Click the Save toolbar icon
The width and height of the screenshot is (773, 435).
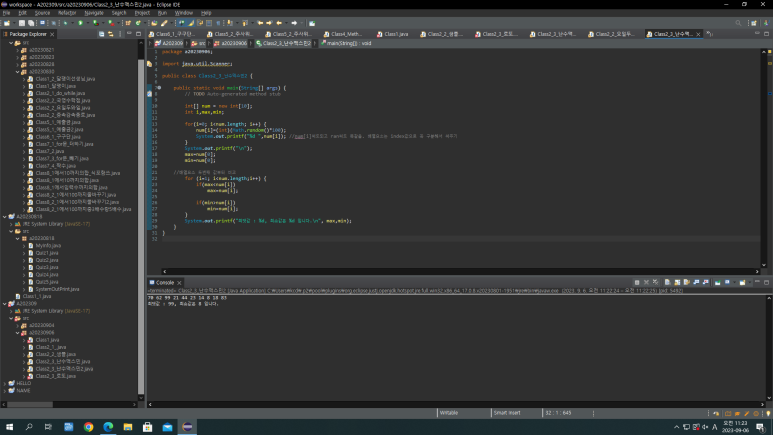click(x=22, y=23)
